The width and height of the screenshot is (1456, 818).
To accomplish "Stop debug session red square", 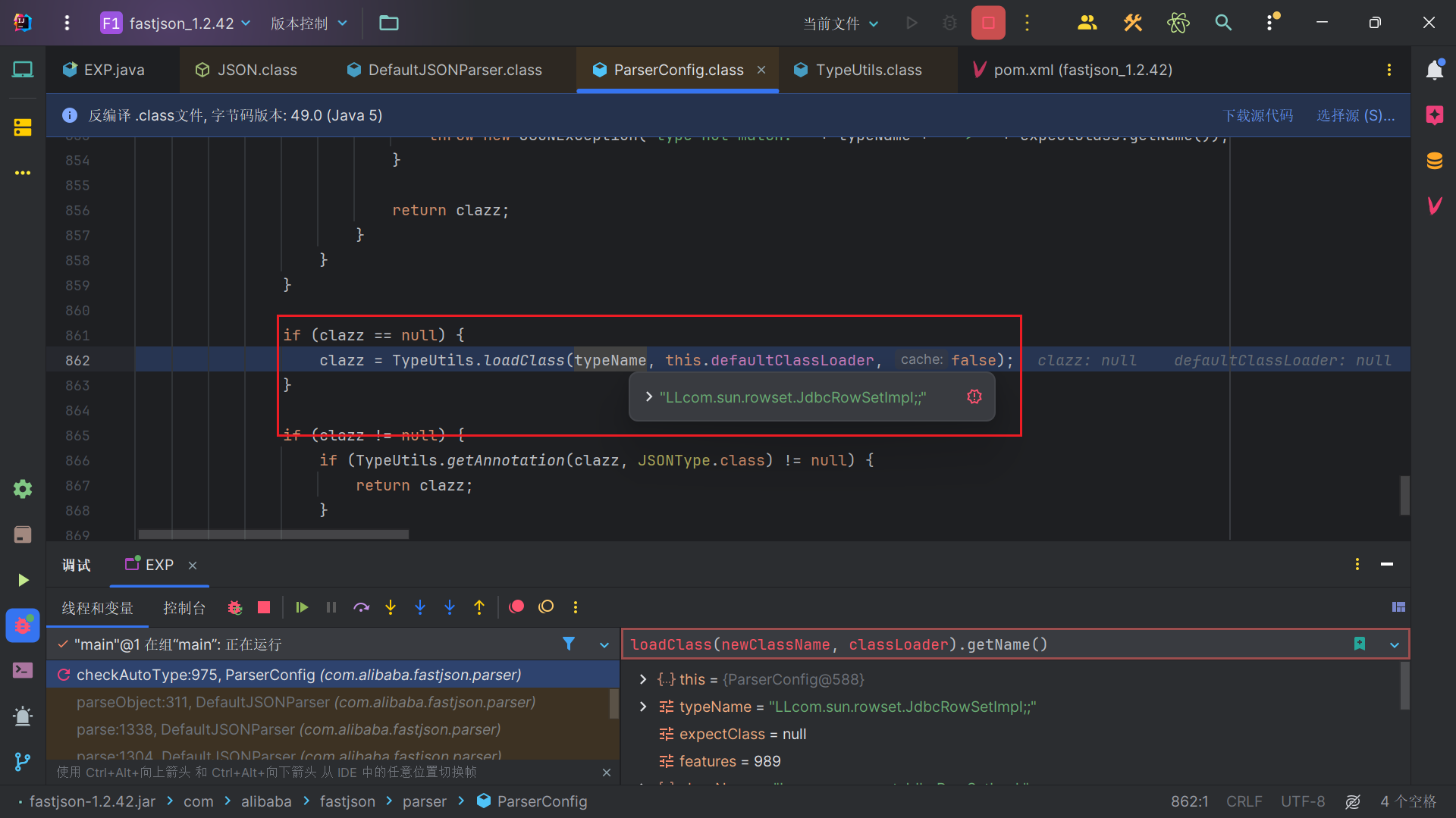I will pos(264,607).
